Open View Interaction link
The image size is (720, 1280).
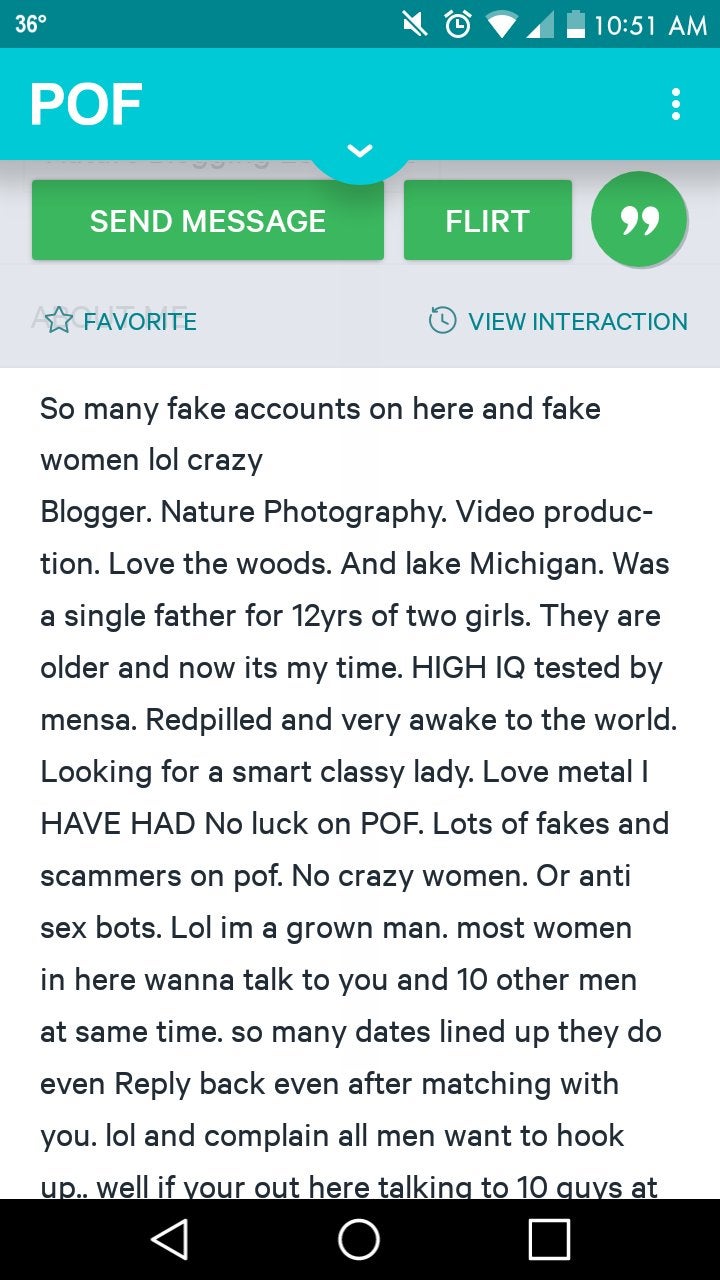(x=578, y=321)
